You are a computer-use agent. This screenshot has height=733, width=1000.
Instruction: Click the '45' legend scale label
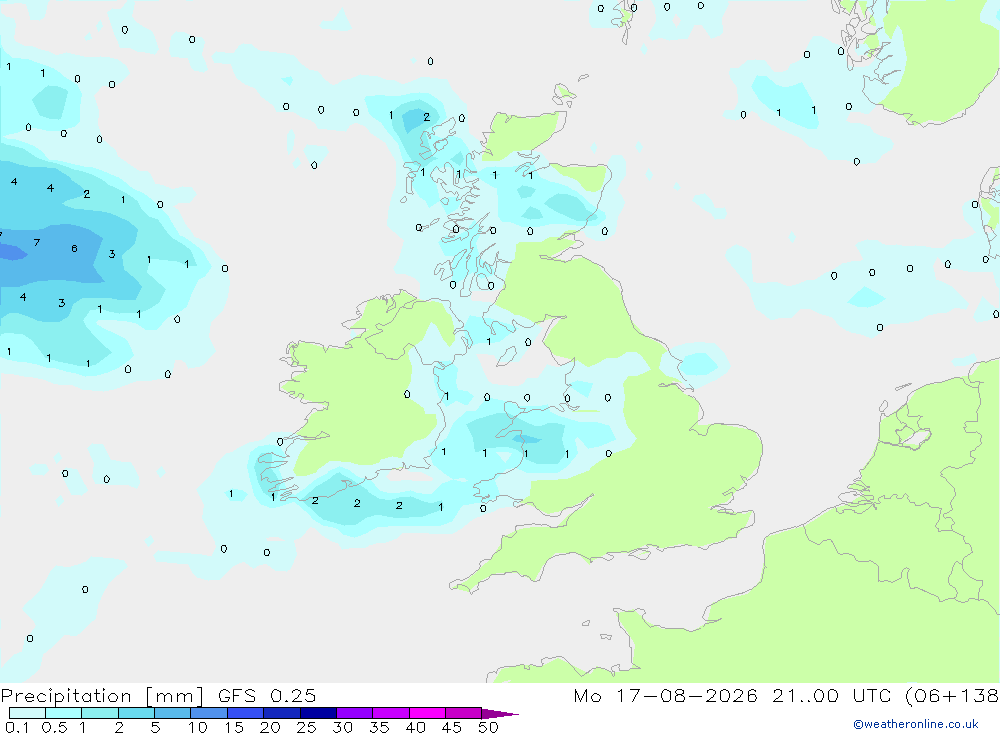pyautogui.click(x=452, y=727)
